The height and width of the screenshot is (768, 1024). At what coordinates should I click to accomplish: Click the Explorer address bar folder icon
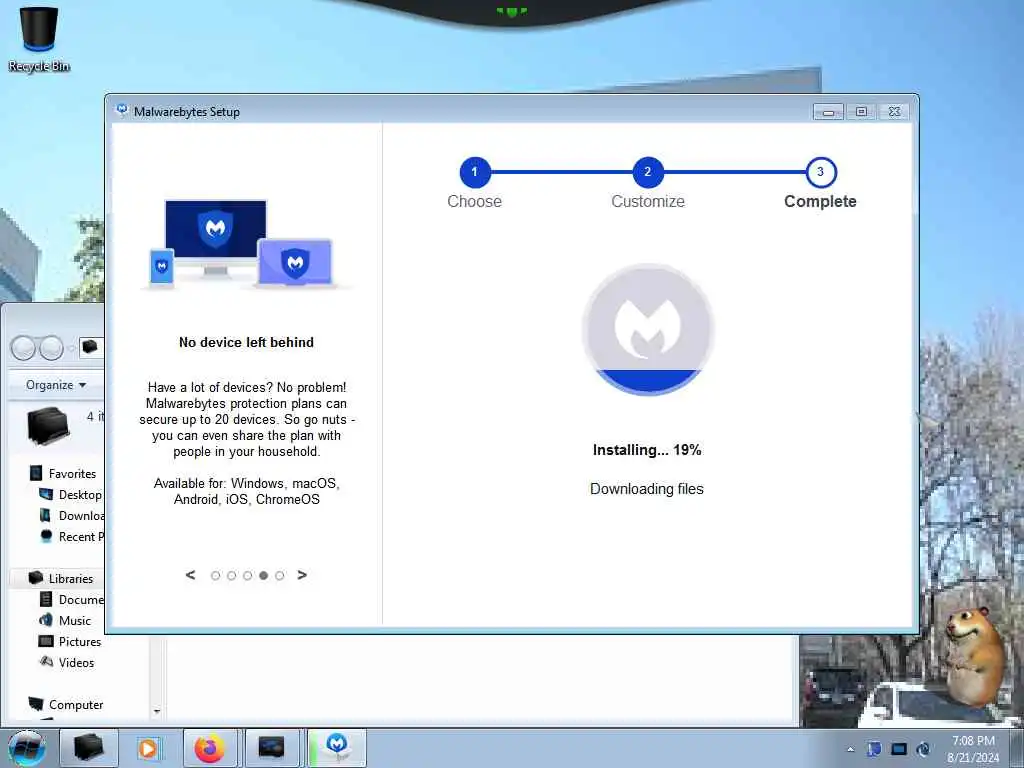tap(89, 347)
